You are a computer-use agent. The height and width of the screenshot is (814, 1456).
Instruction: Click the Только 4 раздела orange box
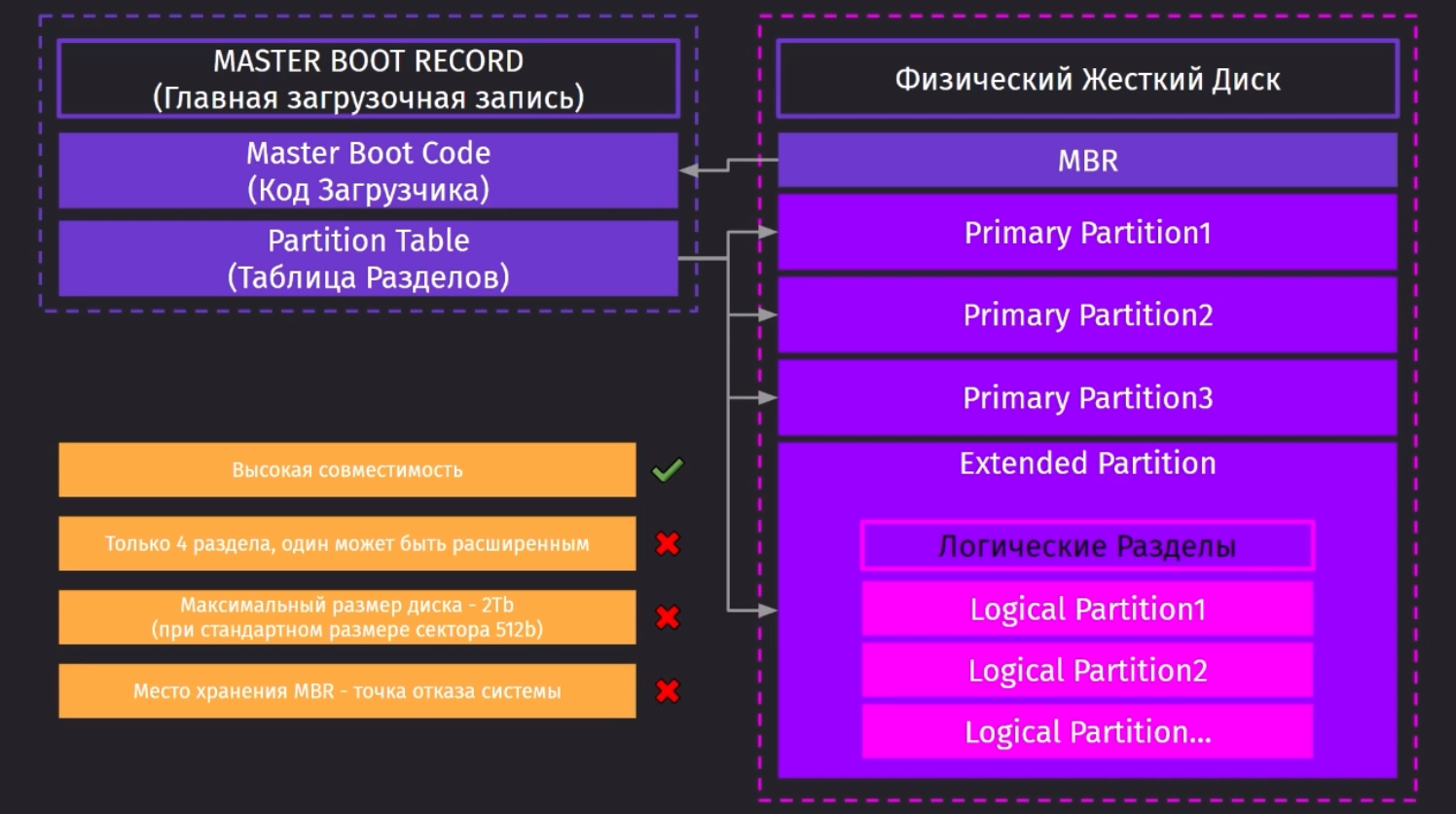[x=346, y=543]
